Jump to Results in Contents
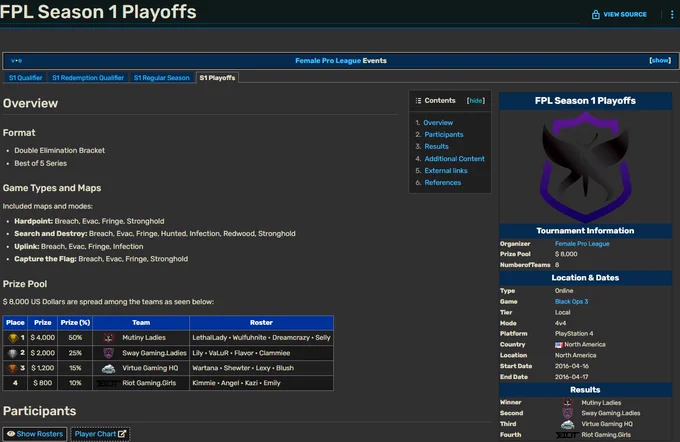This screenshot has width=680, height=442. click(x=436, y=147)
